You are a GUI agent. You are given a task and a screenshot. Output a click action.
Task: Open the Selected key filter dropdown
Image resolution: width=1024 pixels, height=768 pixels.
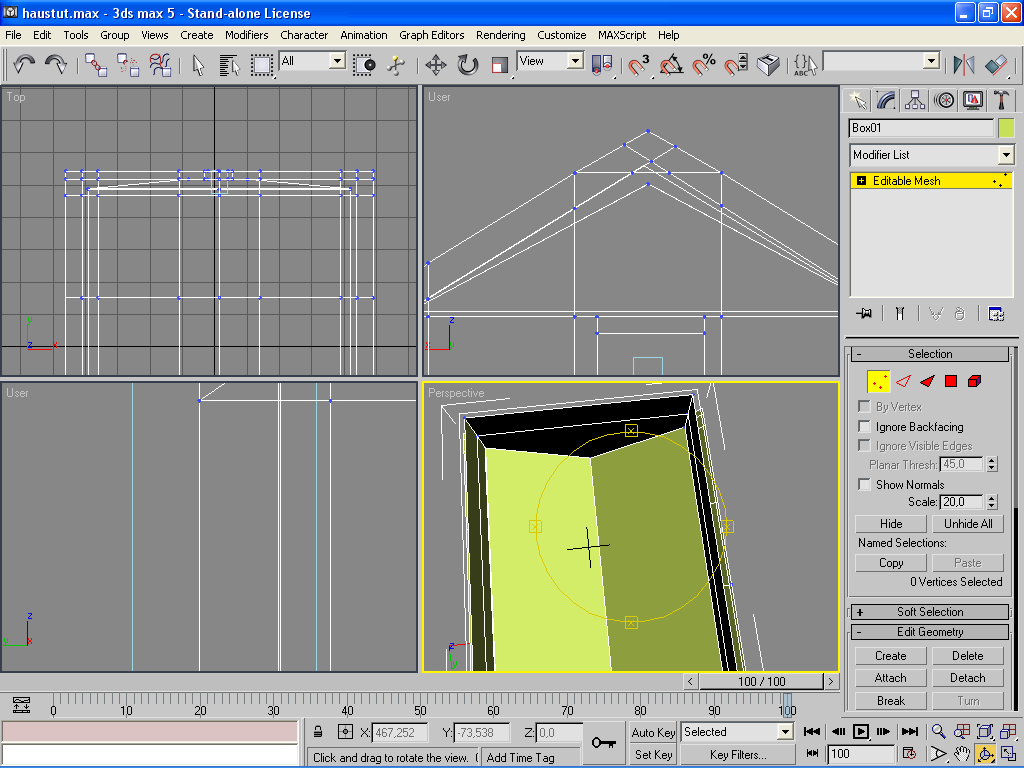786,732
